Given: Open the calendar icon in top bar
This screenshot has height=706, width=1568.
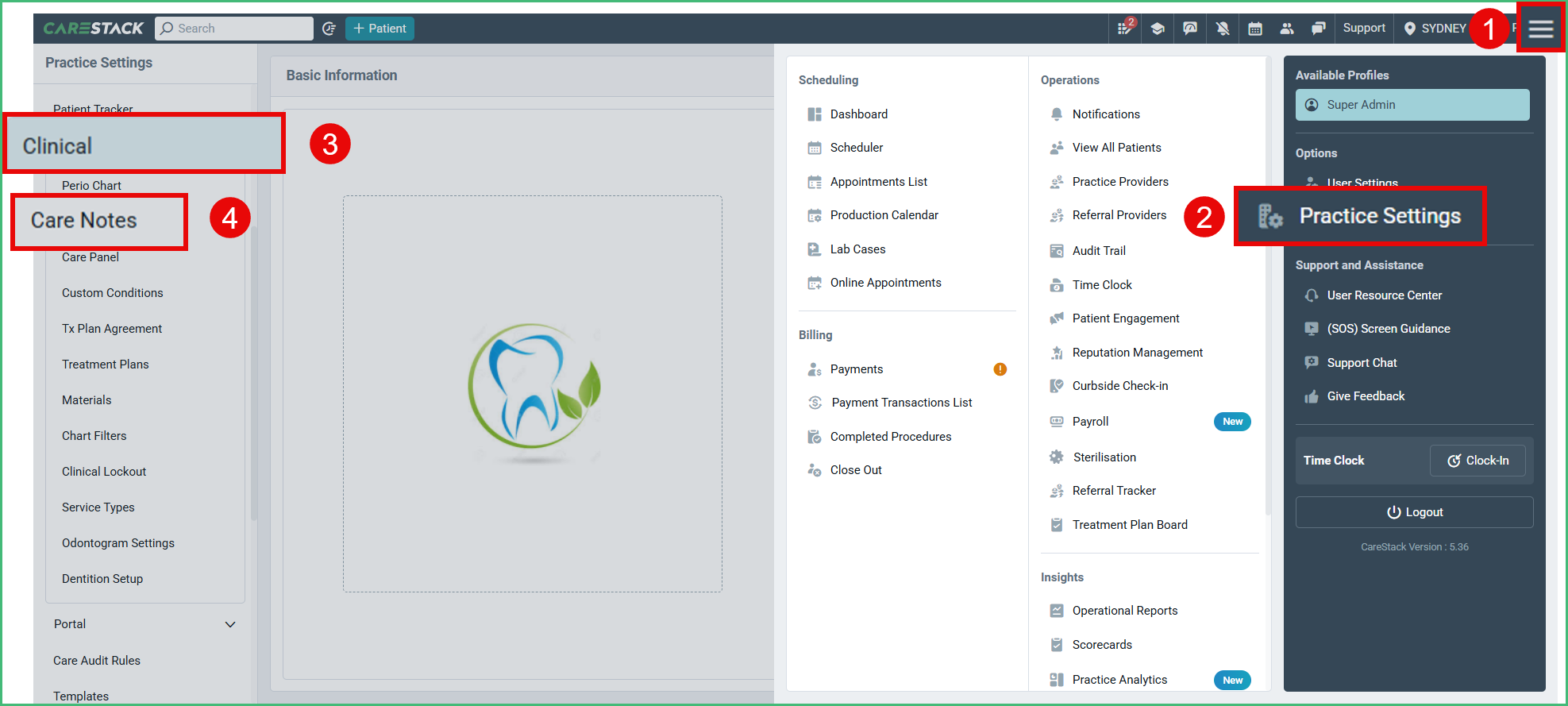Looking at the screenshot, I should (x=1255, y=29).
